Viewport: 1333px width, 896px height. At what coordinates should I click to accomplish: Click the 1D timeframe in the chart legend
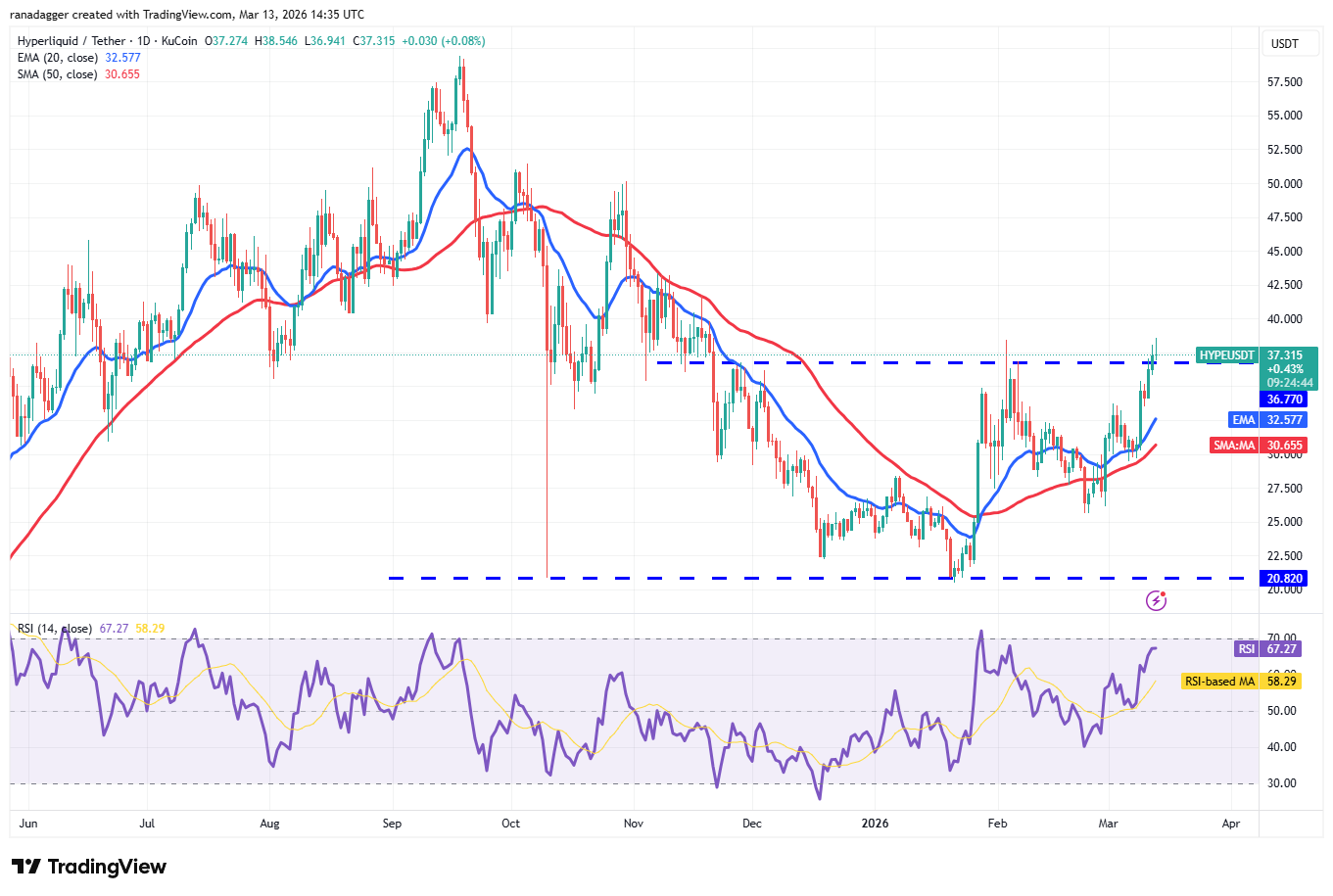(143, 41)
